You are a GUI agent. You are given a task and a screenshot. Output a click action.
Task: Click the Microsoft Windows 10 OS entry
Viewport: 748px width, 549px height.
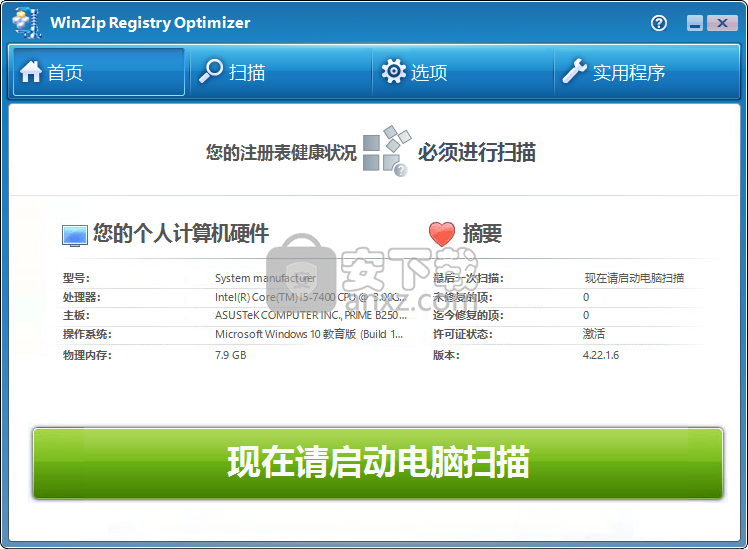(308, 335)
